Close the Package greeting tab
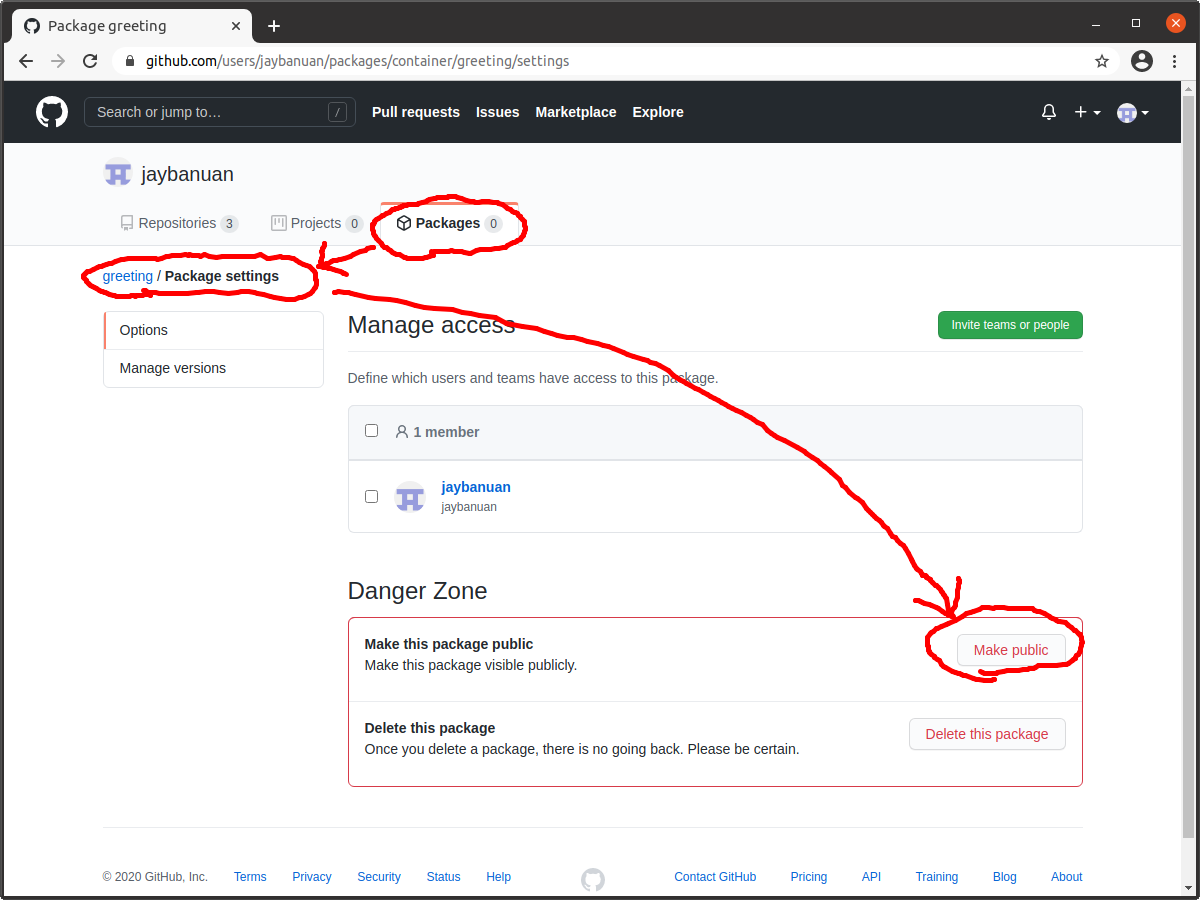This screenshot has width=1200, height=900. (x=238, y=26)
